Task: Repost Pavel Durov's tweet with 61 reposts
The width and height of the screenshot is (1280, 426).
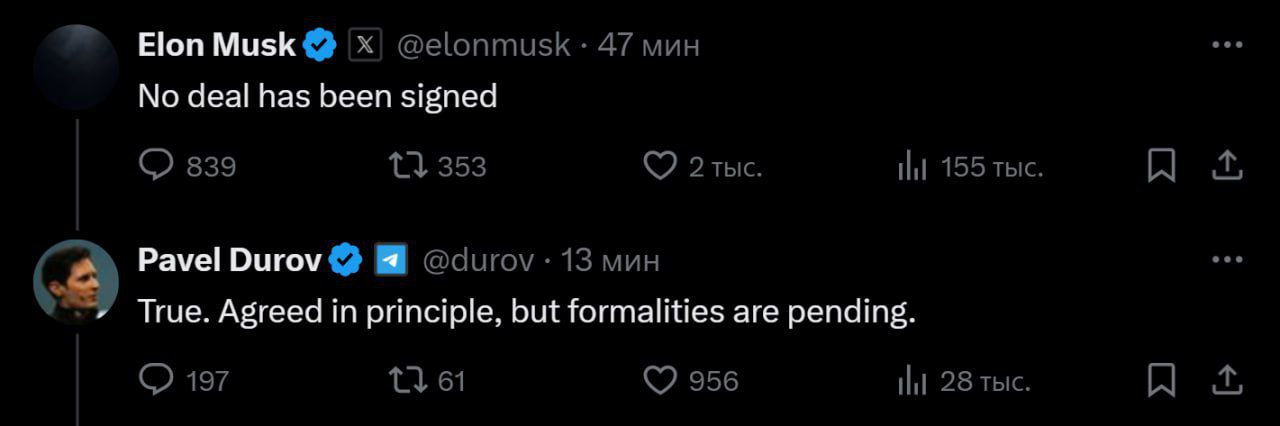Action: point(407,380)
